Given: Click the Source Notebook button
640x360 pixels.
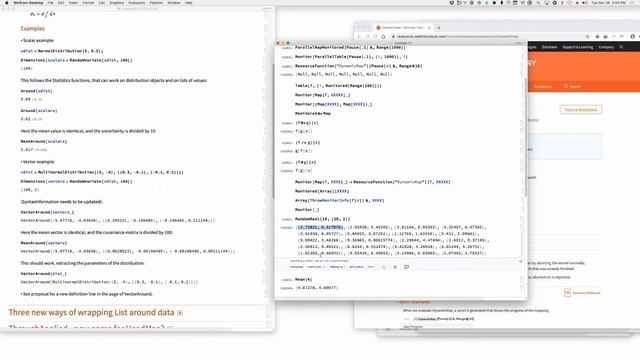Looking at the screenshot, I should click(580, 110).
